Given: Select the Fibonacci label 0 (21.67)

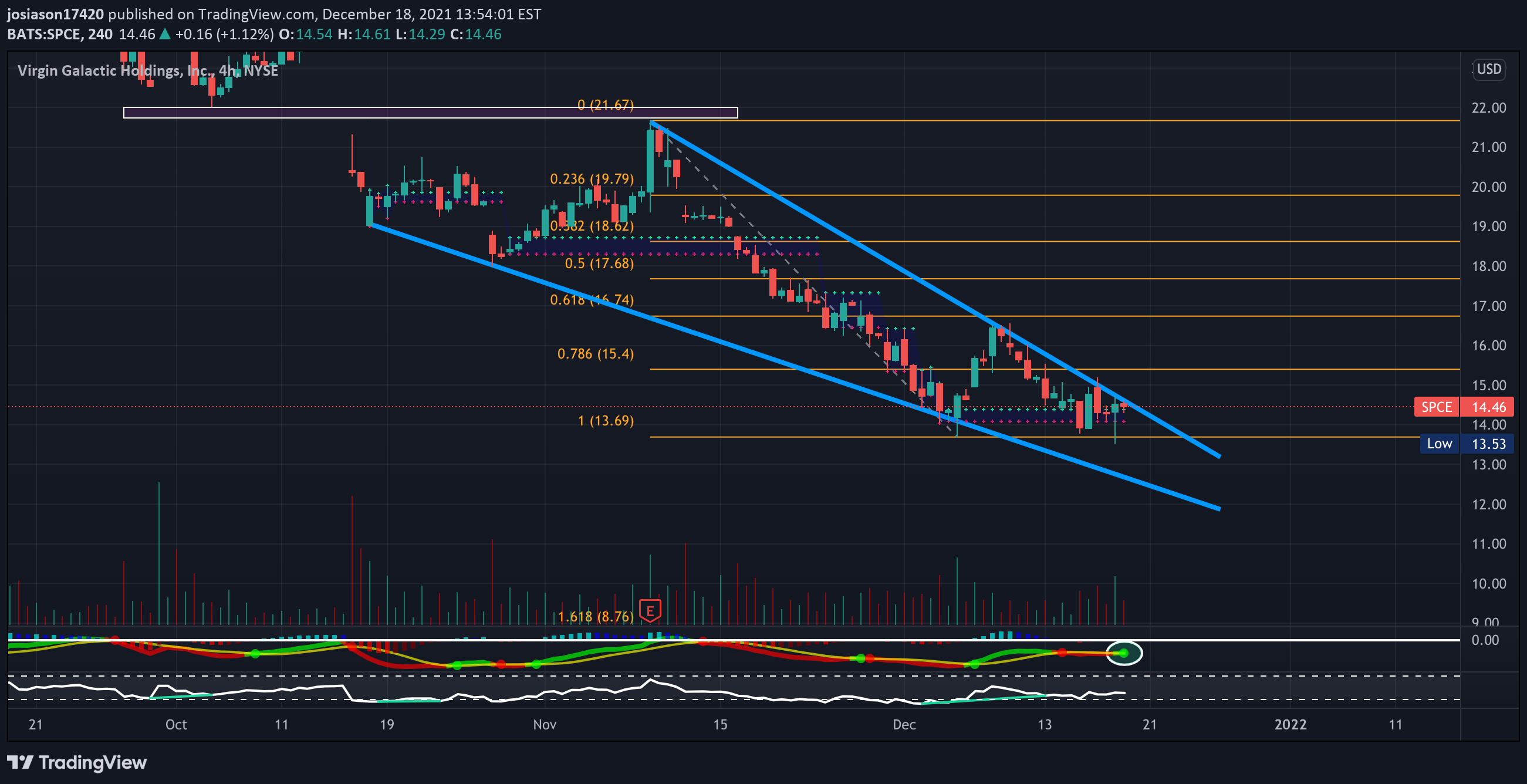Looking at the screenshot, I should click(605, 105).
